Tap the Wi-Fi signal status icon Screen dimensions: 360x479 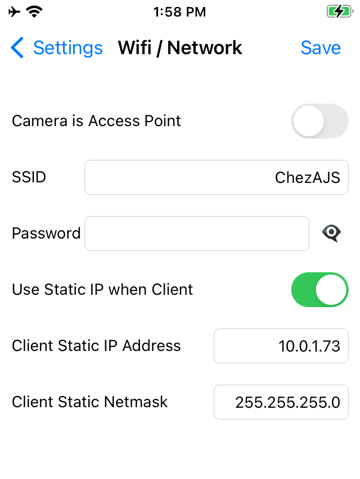pos(34,12)
